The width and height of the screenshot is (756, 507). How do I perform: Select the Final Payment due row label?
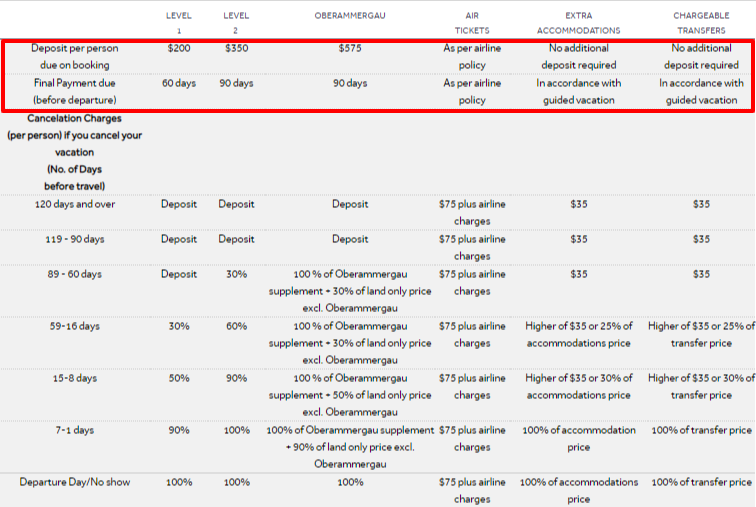[75, 92]
